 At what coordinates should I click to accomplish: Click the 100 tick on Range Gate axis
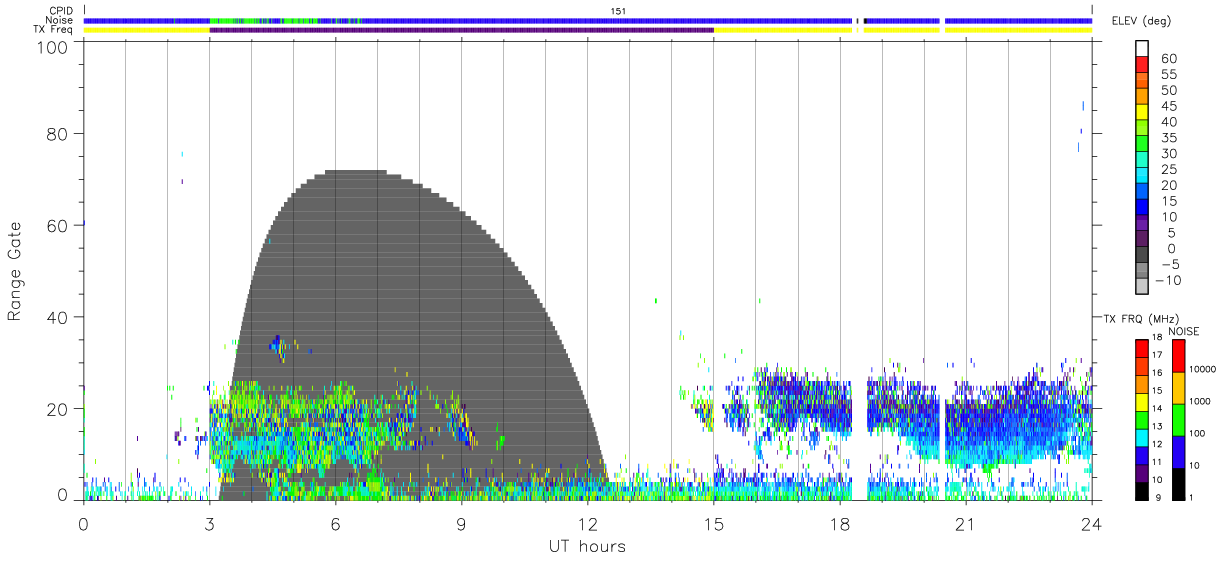coord(54,47)
